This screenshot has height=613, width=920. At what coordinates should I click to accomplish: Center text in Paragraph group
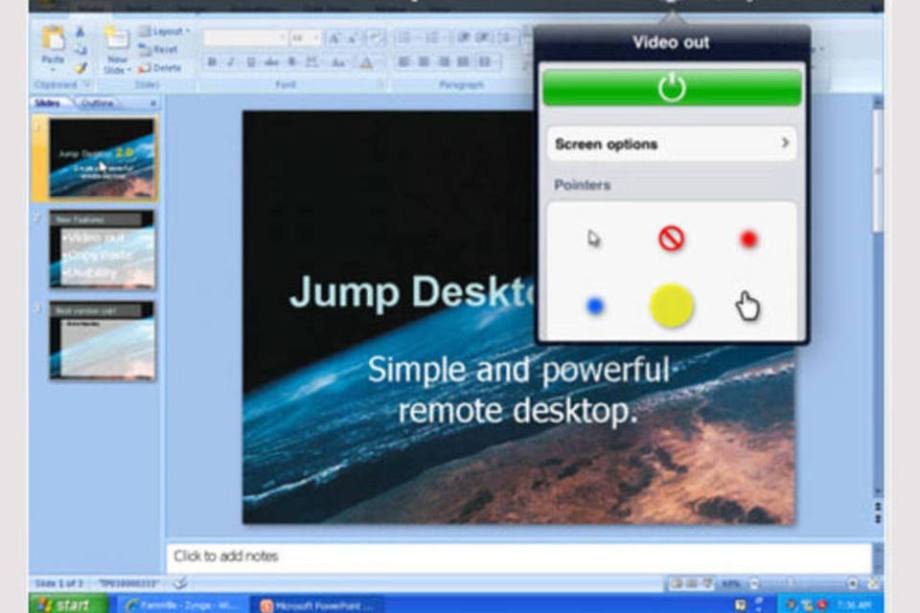[424, 62]
